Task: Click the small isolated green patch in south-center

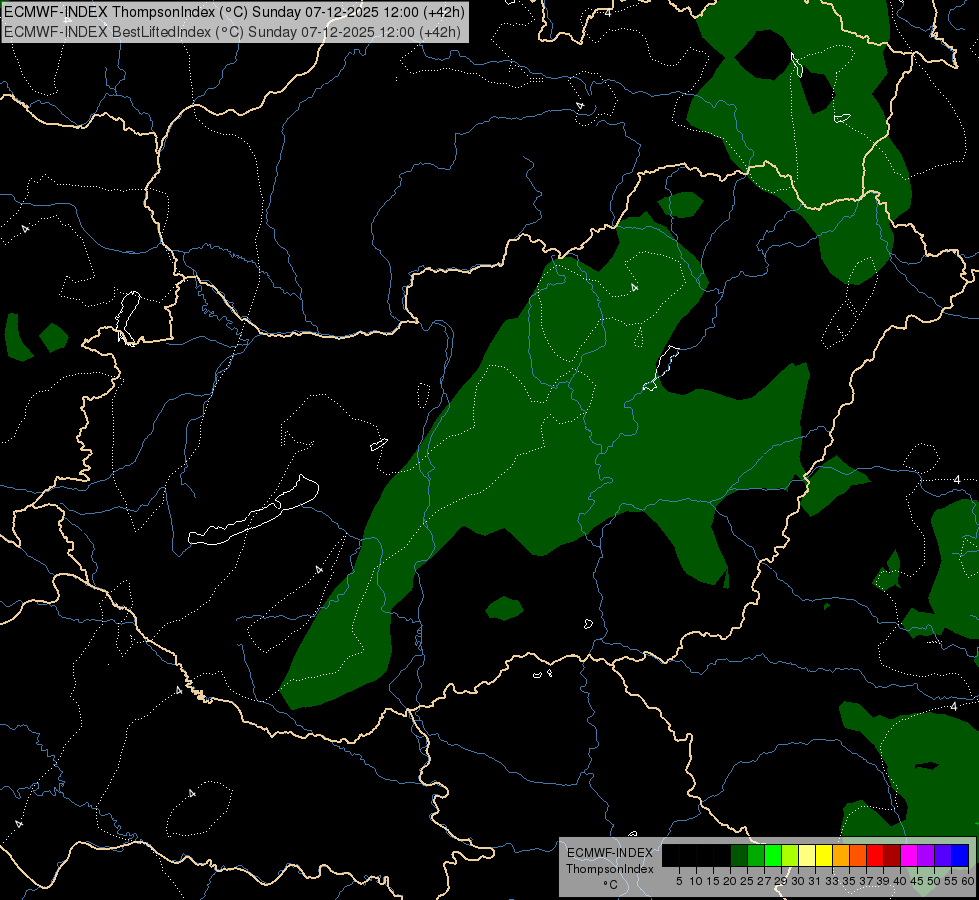Action: click(504, 608)
